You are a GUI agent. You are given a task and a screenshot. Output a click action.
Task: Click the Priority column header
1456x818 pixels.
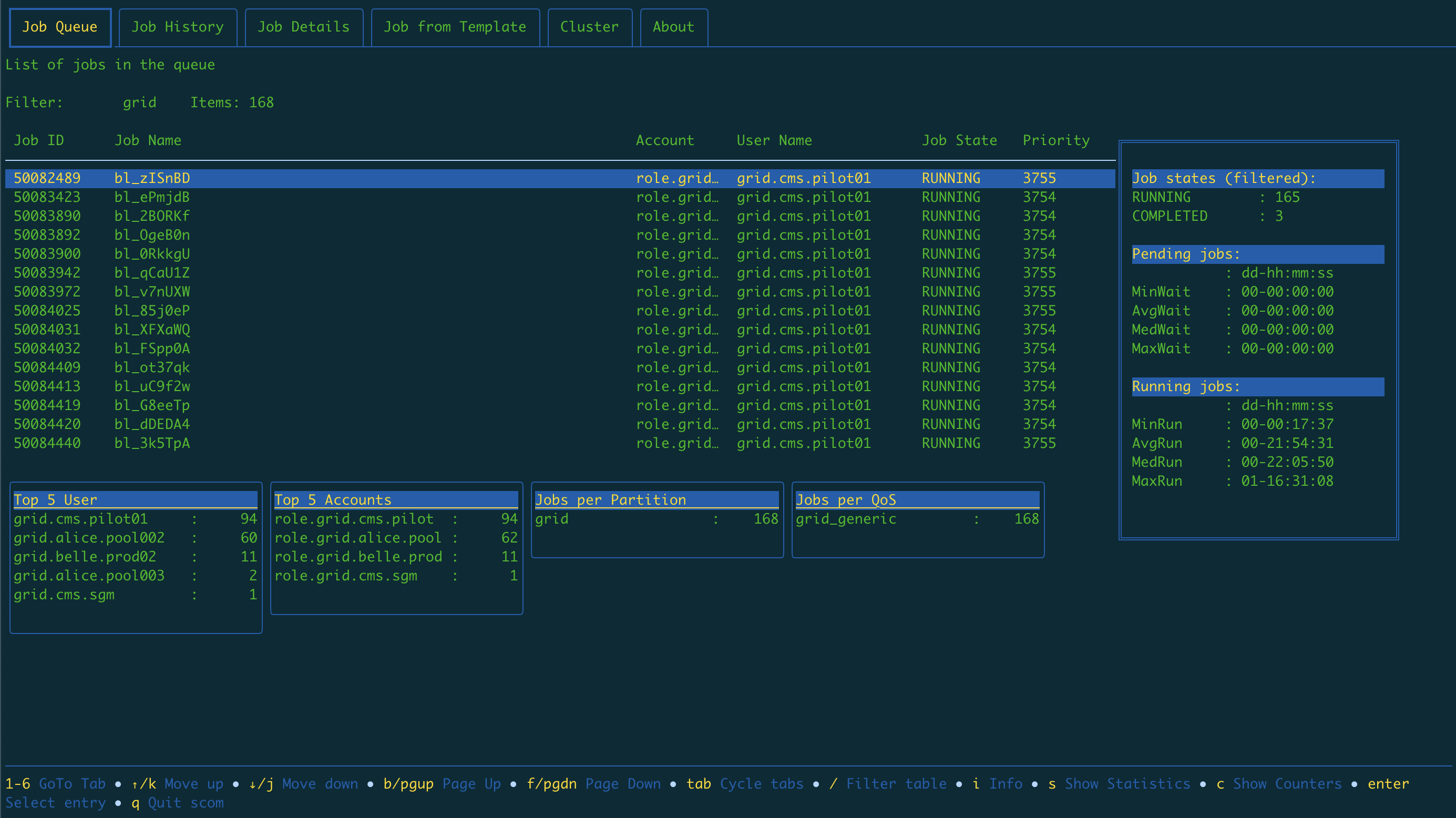pyautogui.click(x=1056, y=141)
